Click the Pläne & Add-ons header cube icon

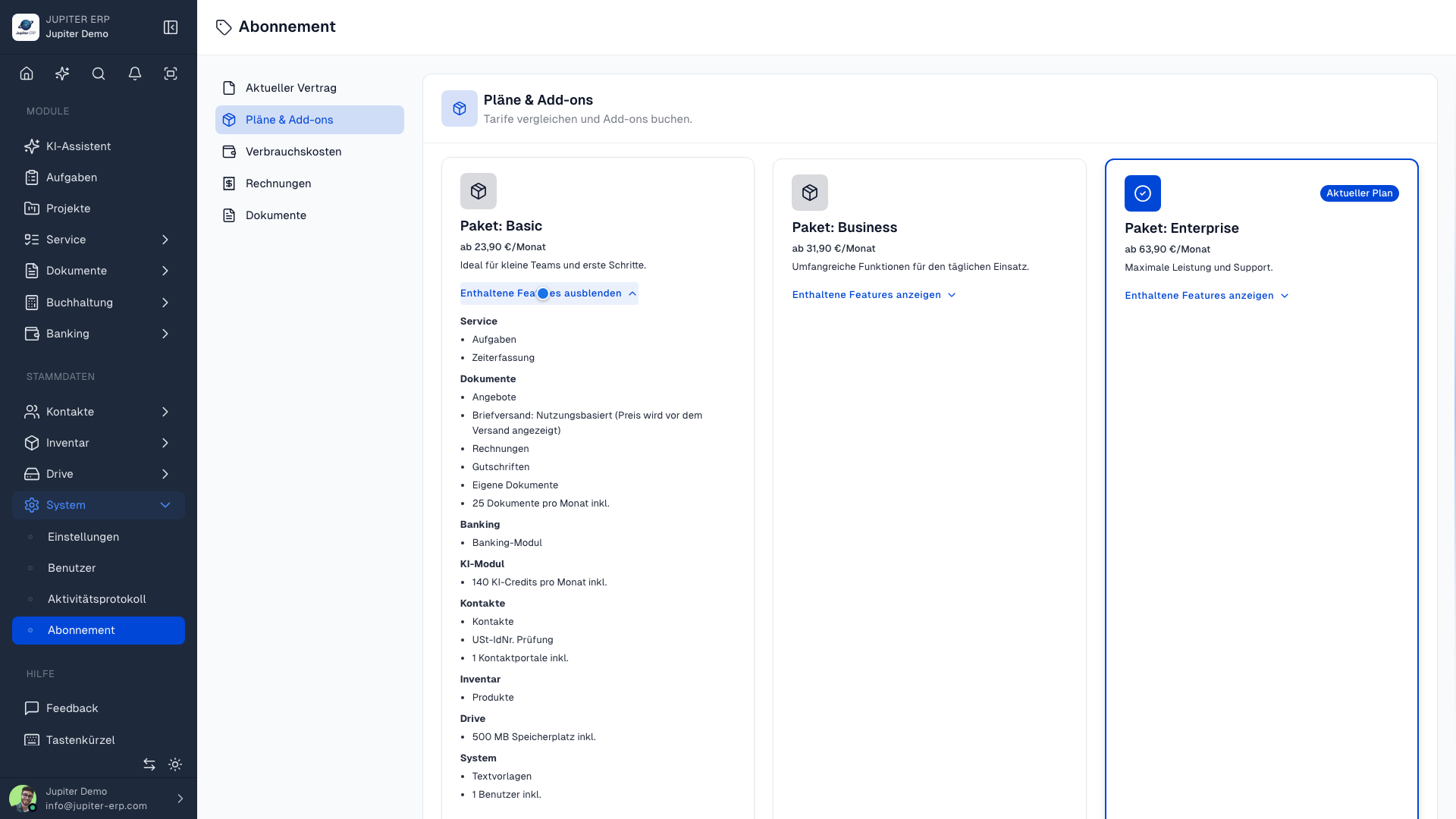tap(460, 108)
